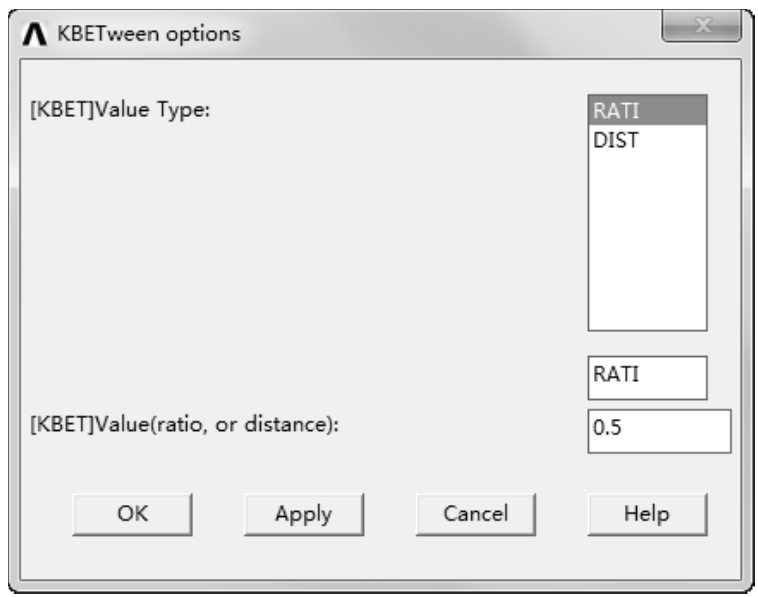Apply the 0.5 ratio without closing
Viewport: 758px width, 597px height.
(304, 514)
